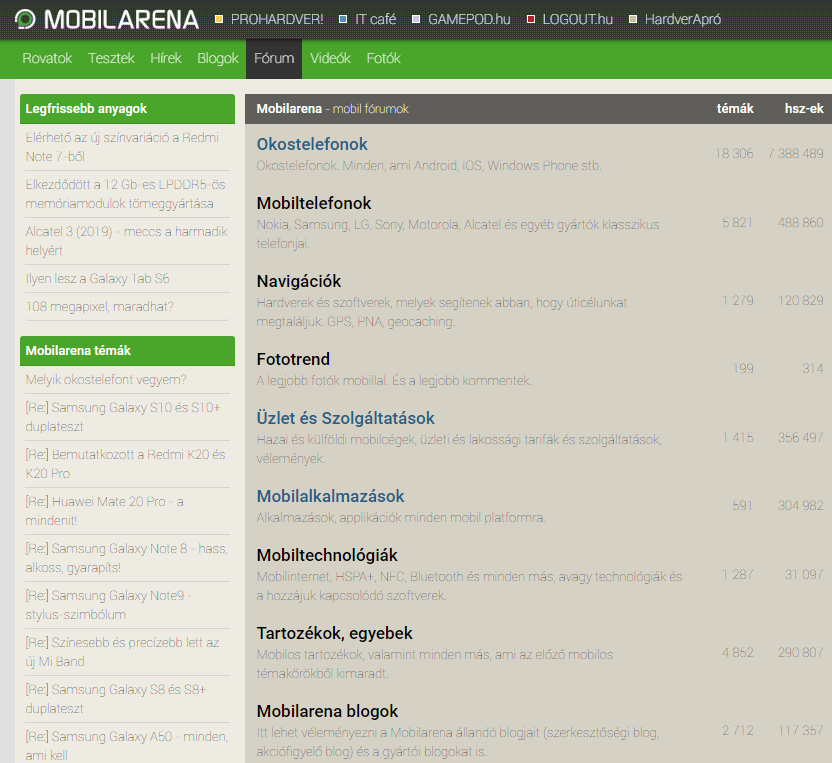Image resolution: width=832 pixels, height=763 pixels.
Task: Open Redmi K20 és K20 Pro topic
Action: pyautogui.click(x=125, y=464)
